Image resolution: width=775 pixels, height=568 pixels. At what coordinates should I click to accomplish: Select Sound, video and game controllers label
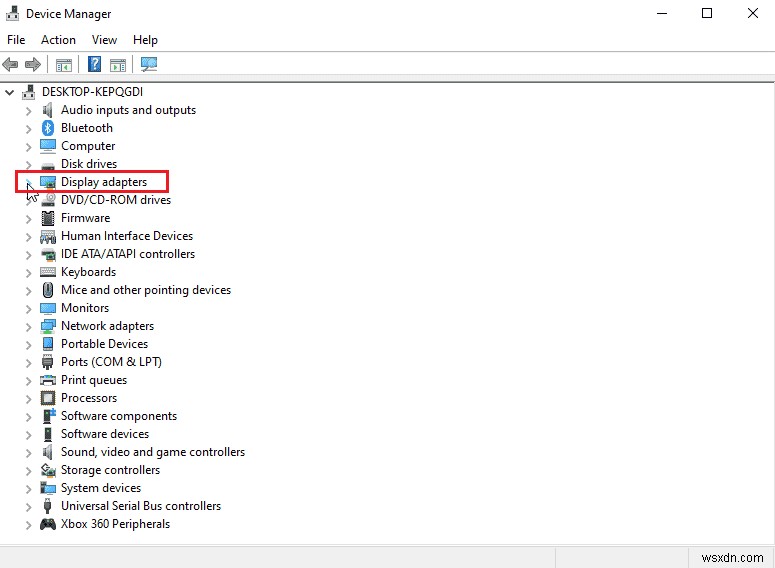153,452
